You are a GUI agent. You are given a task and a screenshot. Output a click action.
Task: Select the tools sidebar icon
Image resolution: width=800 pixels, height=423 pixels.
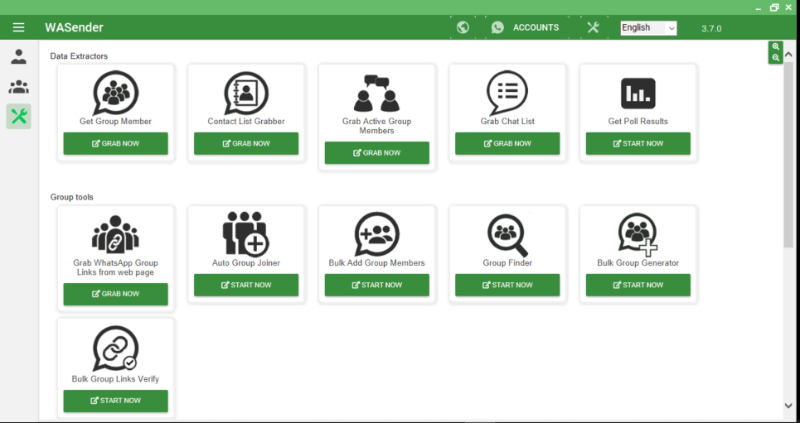pyautogui.click(x=19, y=117)
